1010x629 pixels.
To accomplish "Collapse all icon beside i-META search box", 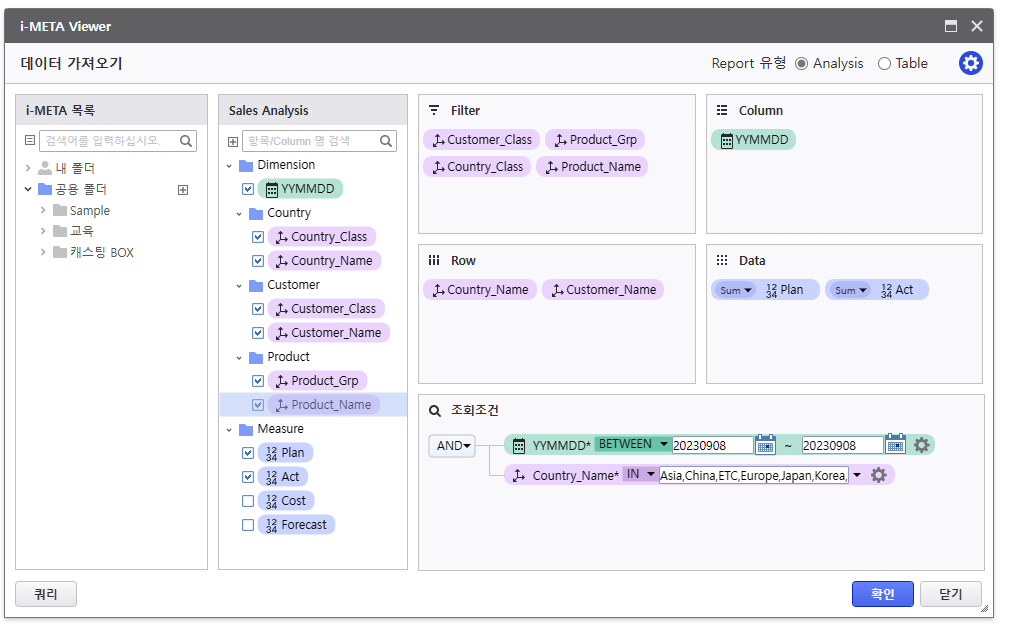I will pos(30,140).
